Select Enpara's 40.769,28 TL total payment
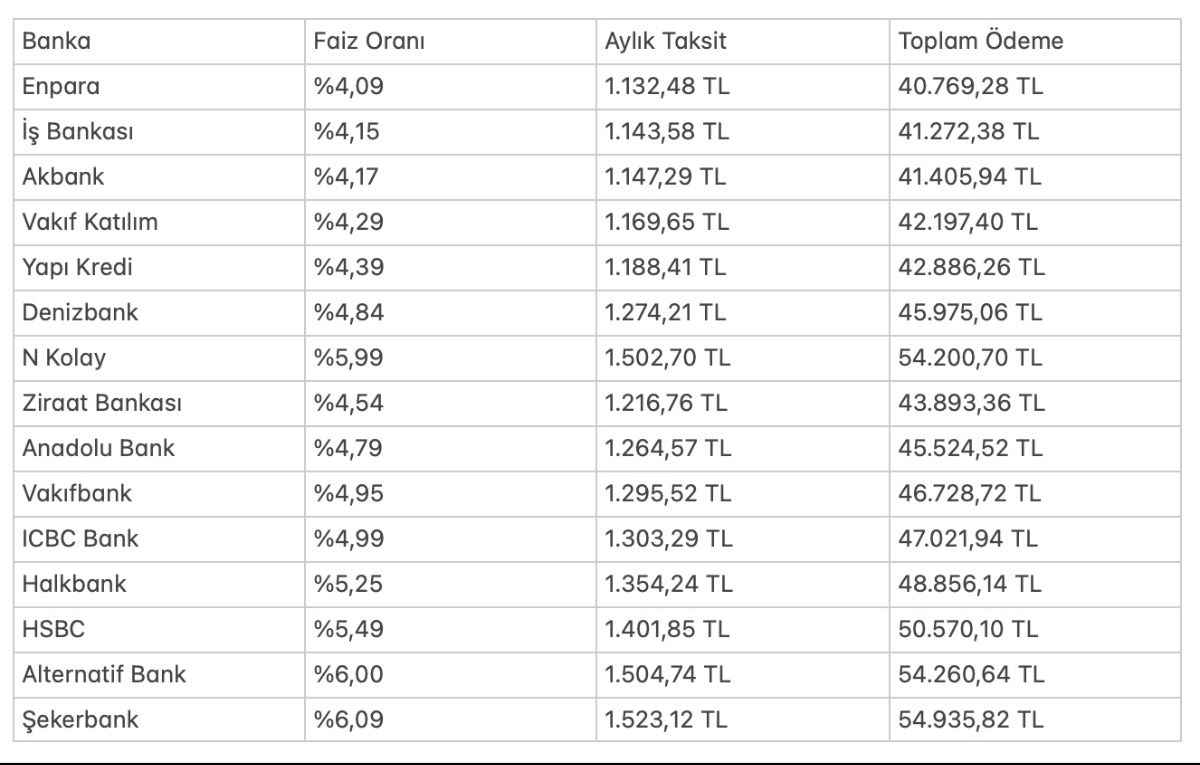 971,87
